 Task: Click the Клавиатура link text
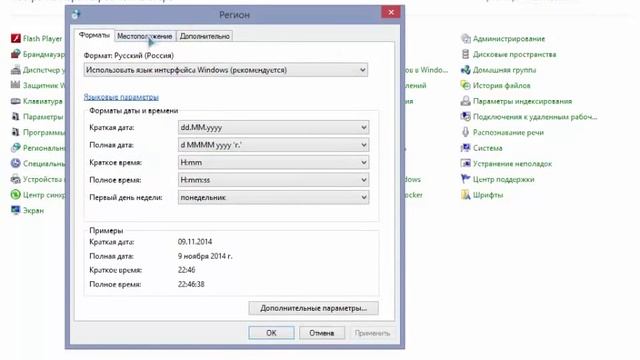click(43, 101)
